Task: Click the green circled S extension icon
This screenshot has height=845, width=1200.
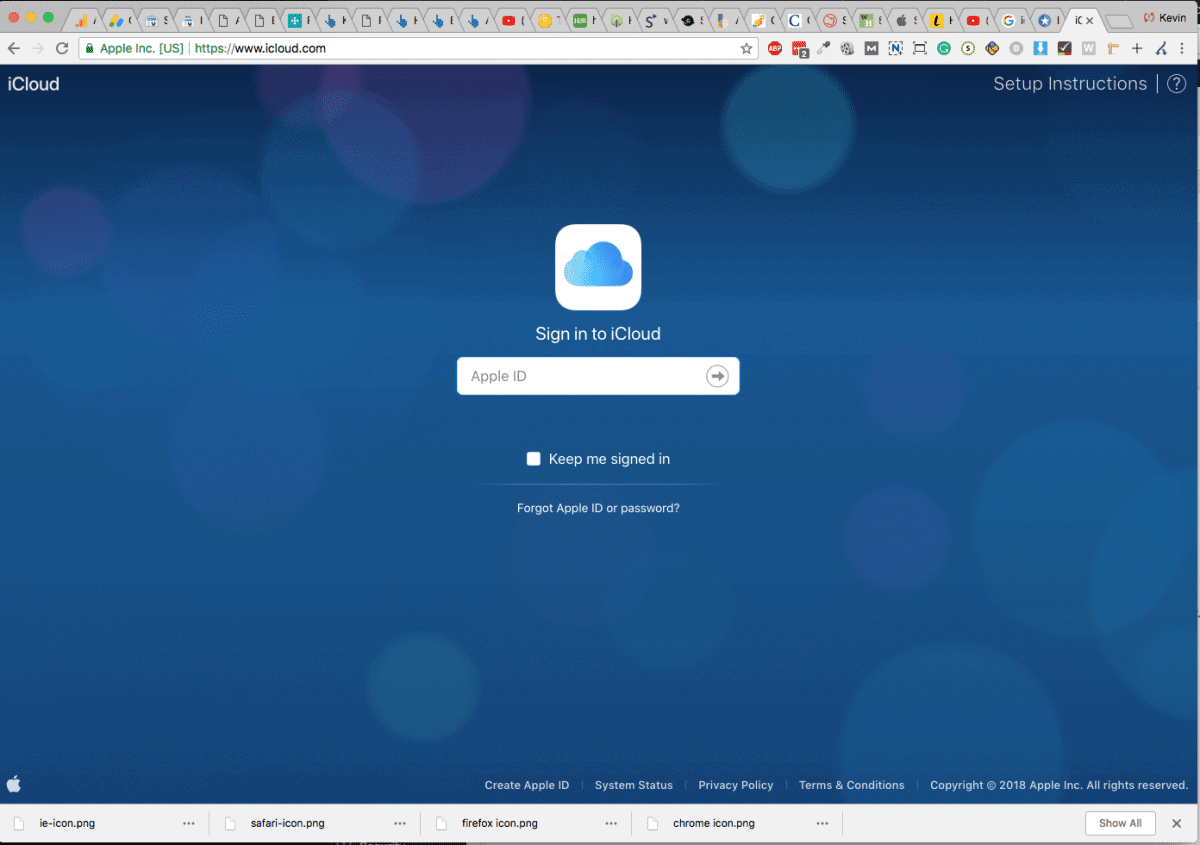Action: 968,48
